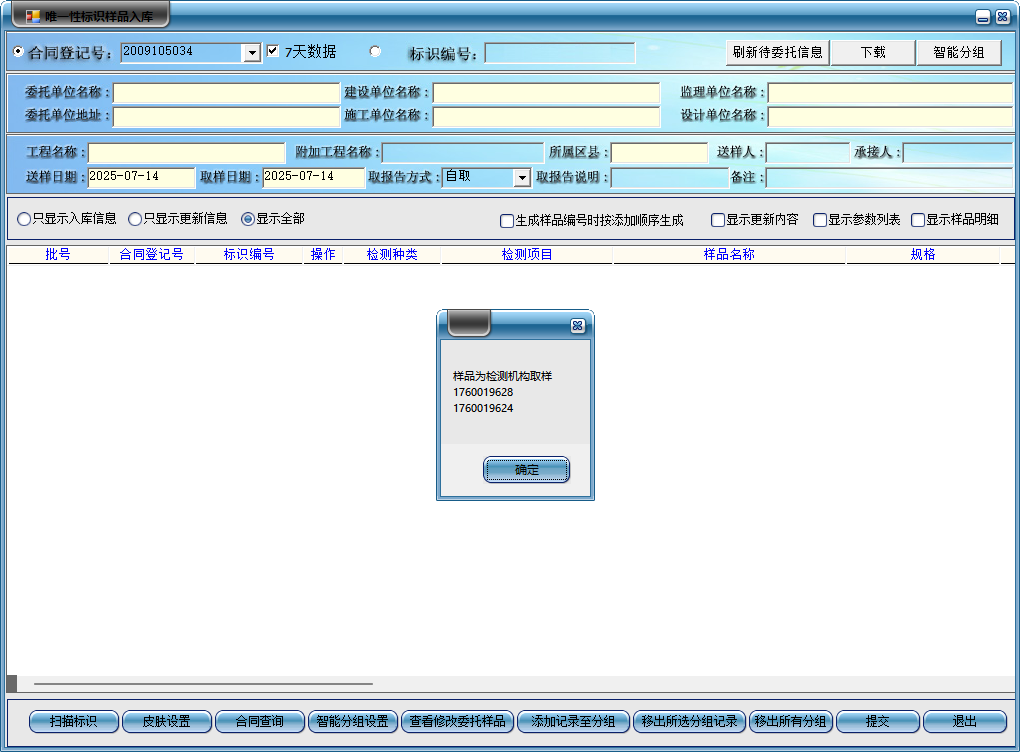Screen dimensions: 1020x752
Task: Tick the 显示样品明细 checkbox
Action: click(x=918, y=220)
